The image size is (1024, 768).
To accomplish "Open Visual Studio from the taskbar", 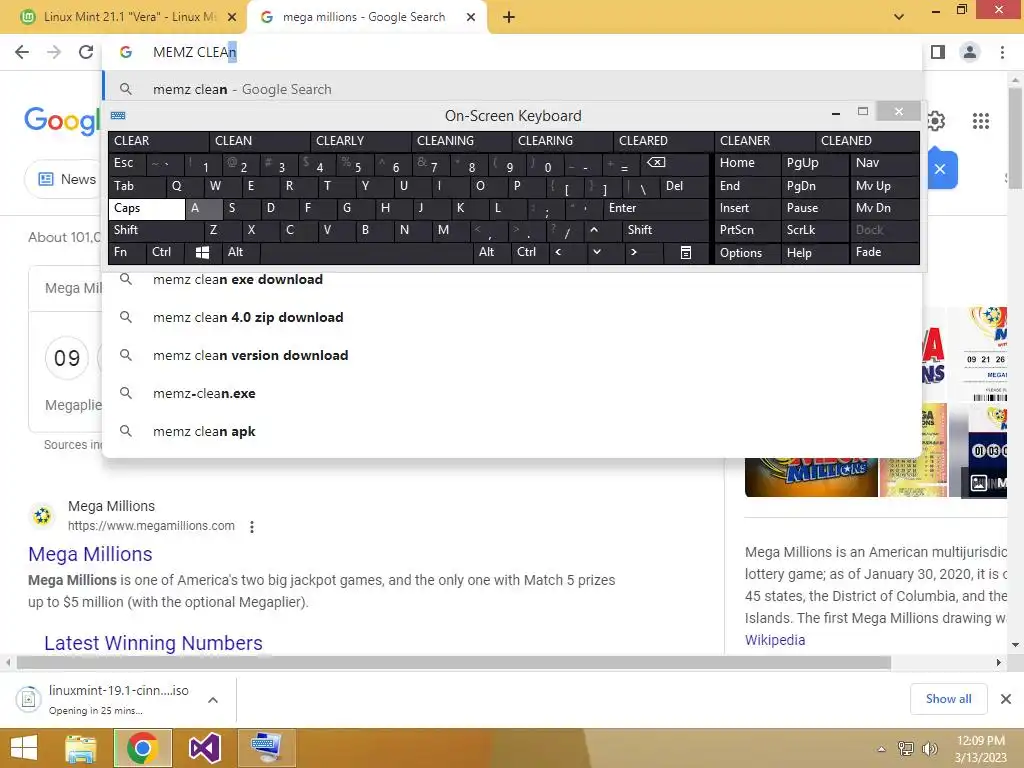I will [x=204, y=748].
